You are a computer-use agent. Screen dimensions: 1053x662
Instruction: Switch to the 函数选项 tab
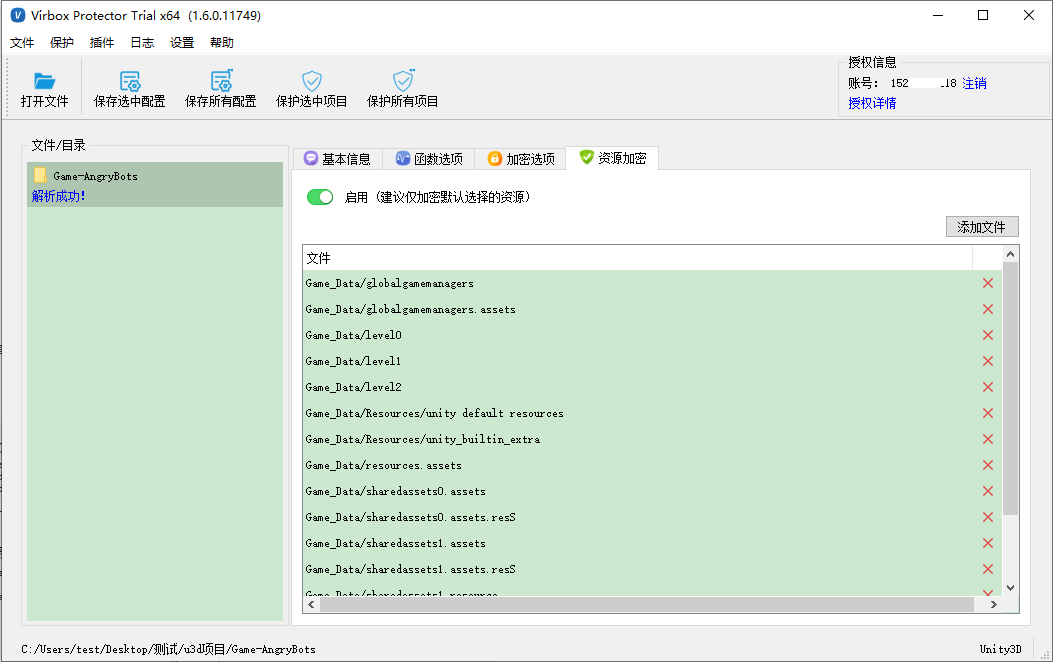pyautogui.click(x=429, y=158)
